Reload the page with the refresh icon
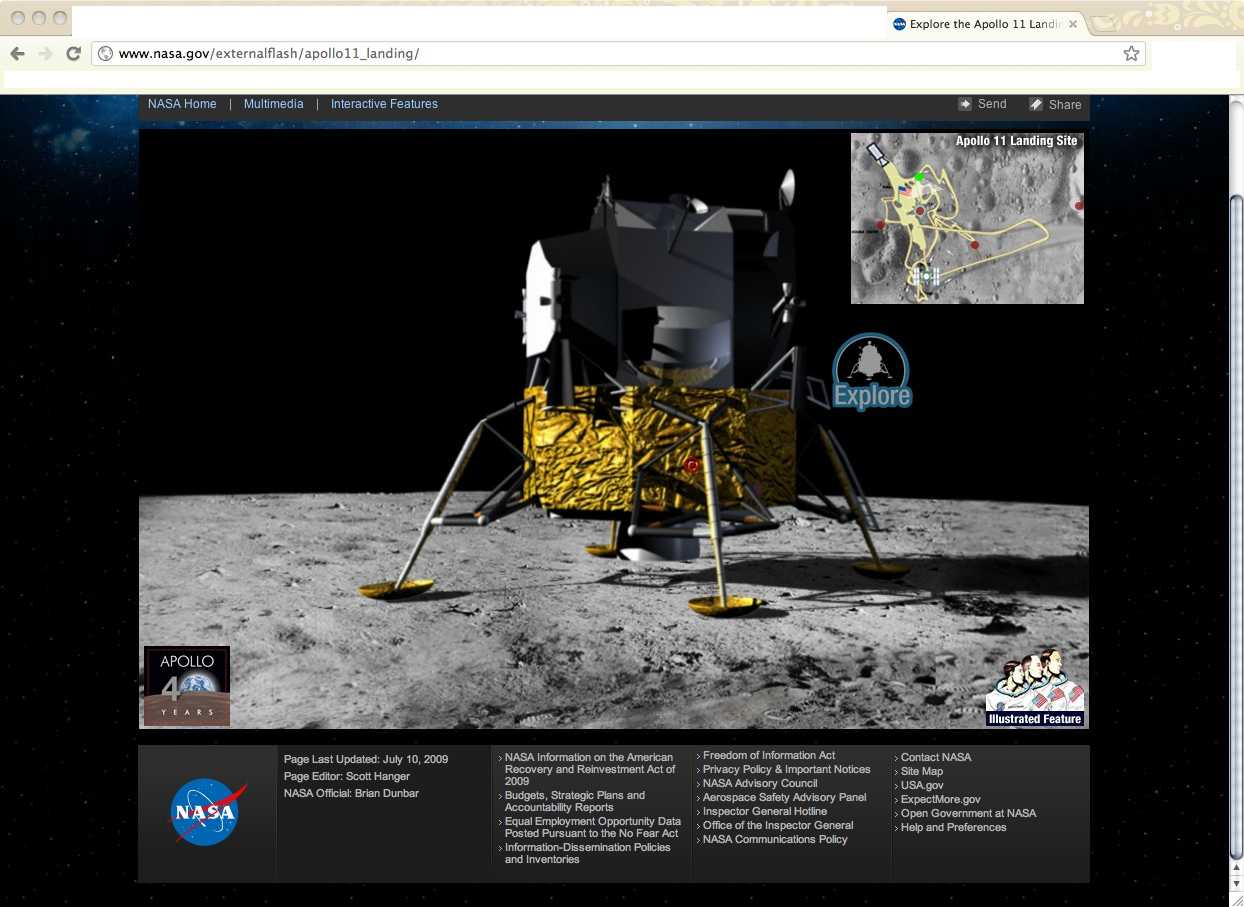This screenshot has height=907, width=1244. (73, 53)
